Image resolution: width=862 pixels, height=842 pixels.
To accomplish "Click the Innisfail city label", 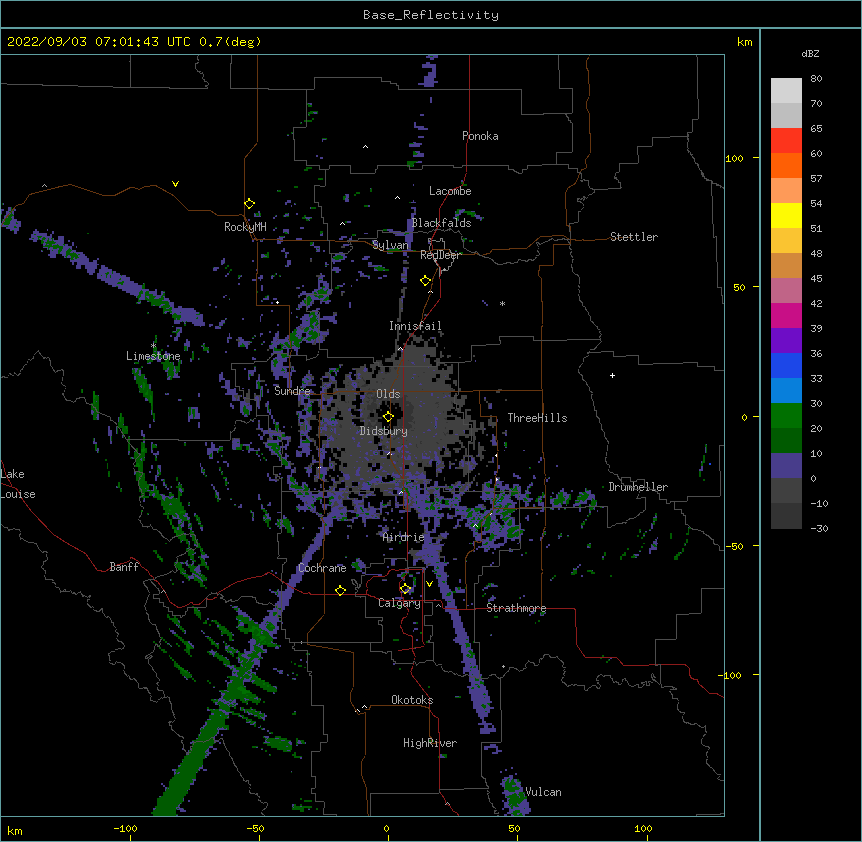I will tap(415, 326).
